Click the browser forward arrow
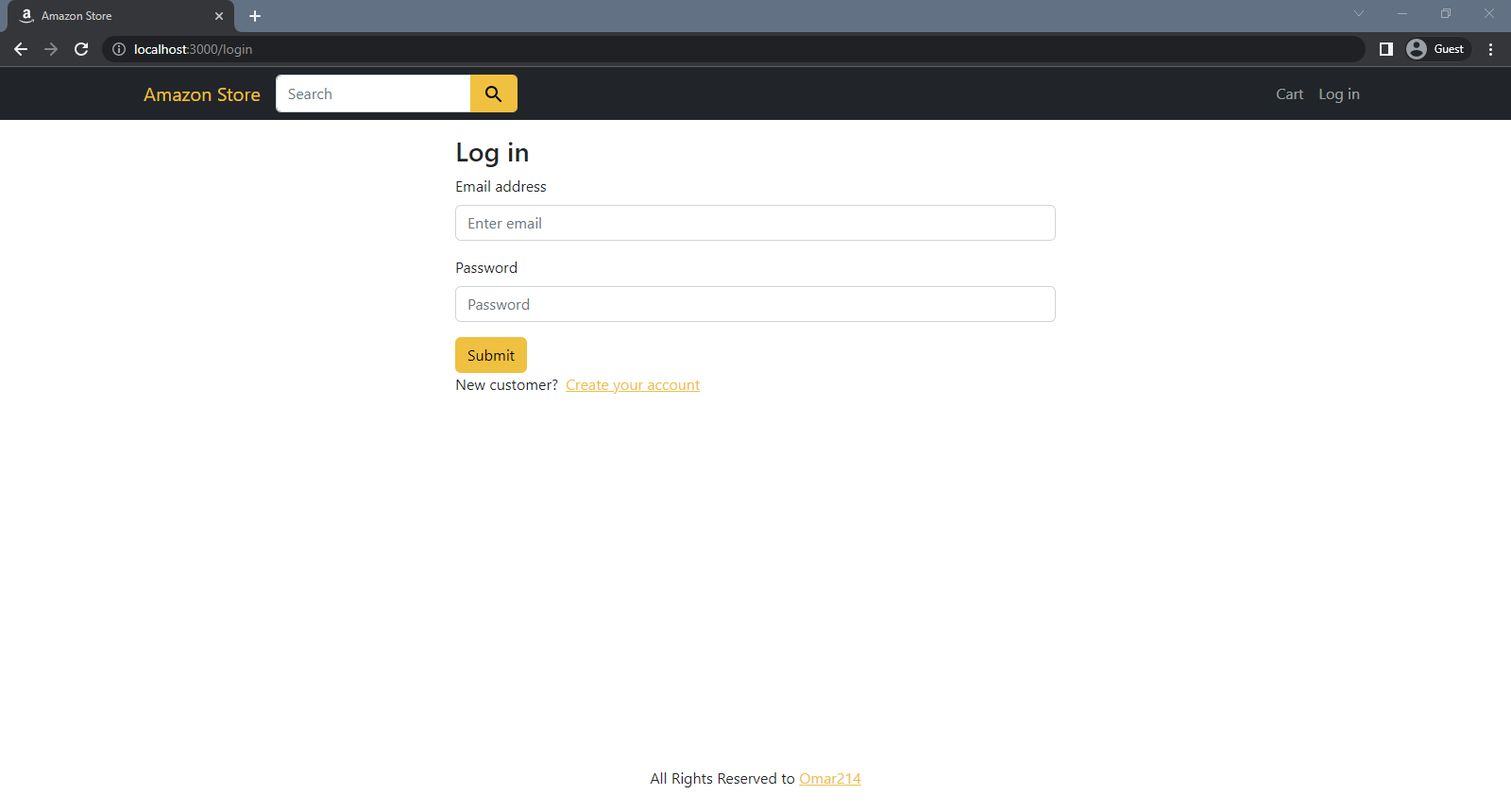 coord(51,49)
